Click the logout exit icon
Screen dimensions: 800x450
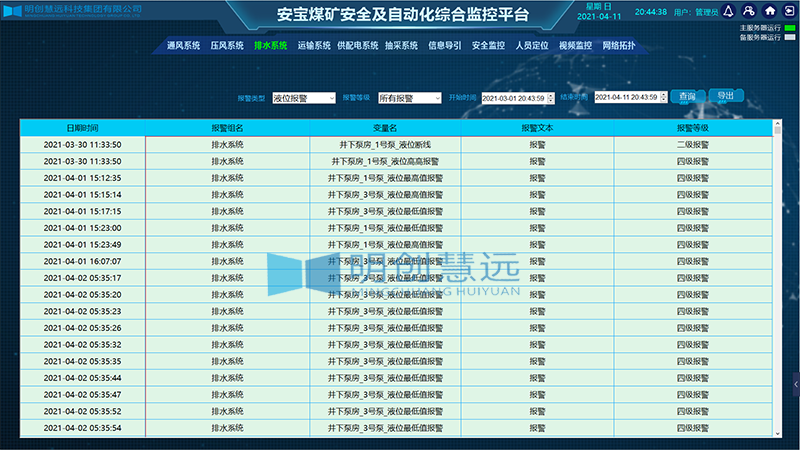coord(787,11)
